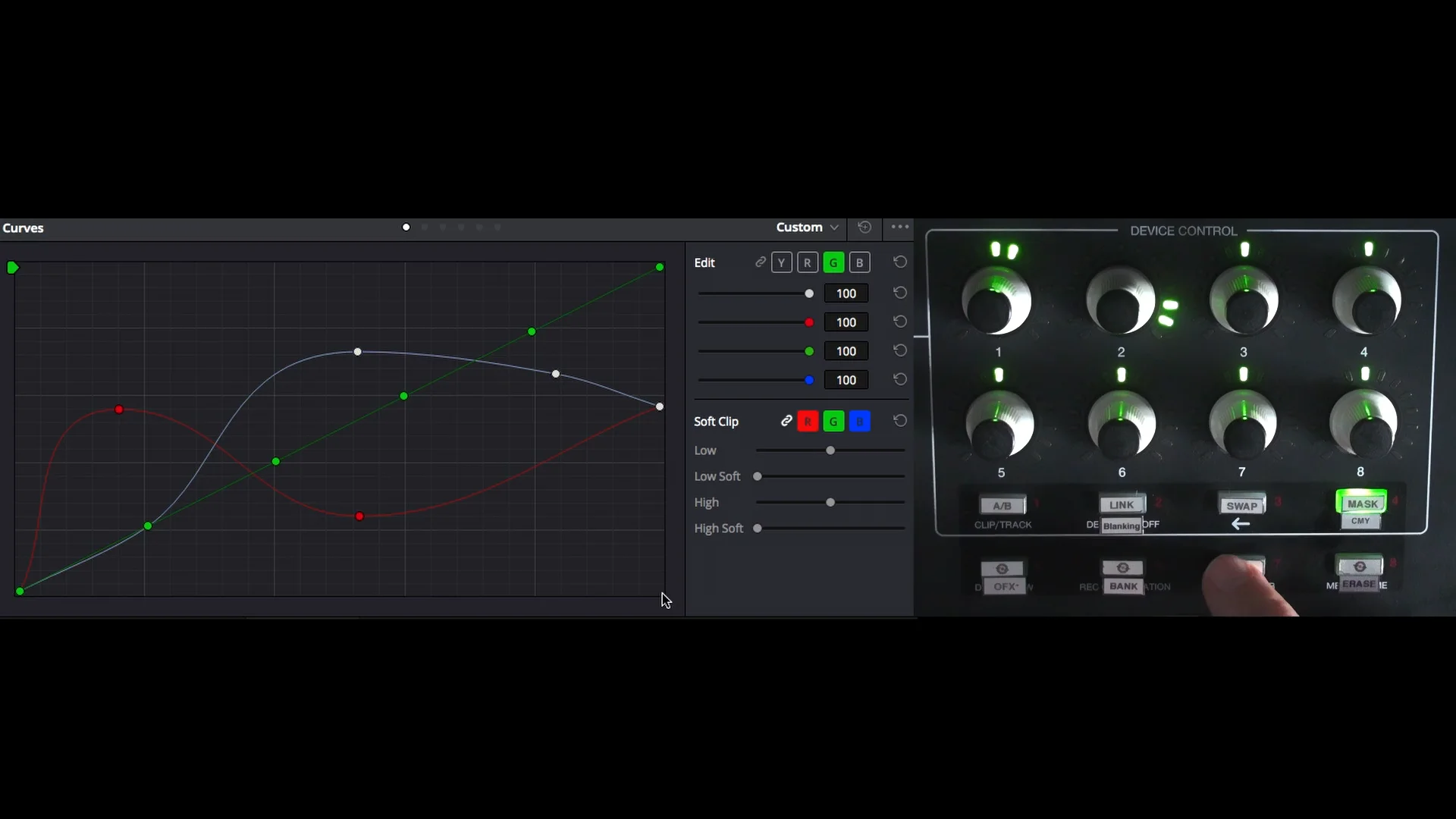The image size is (1456, 819).
Task: Click the red 100 value input field
Action: (846, 322)
